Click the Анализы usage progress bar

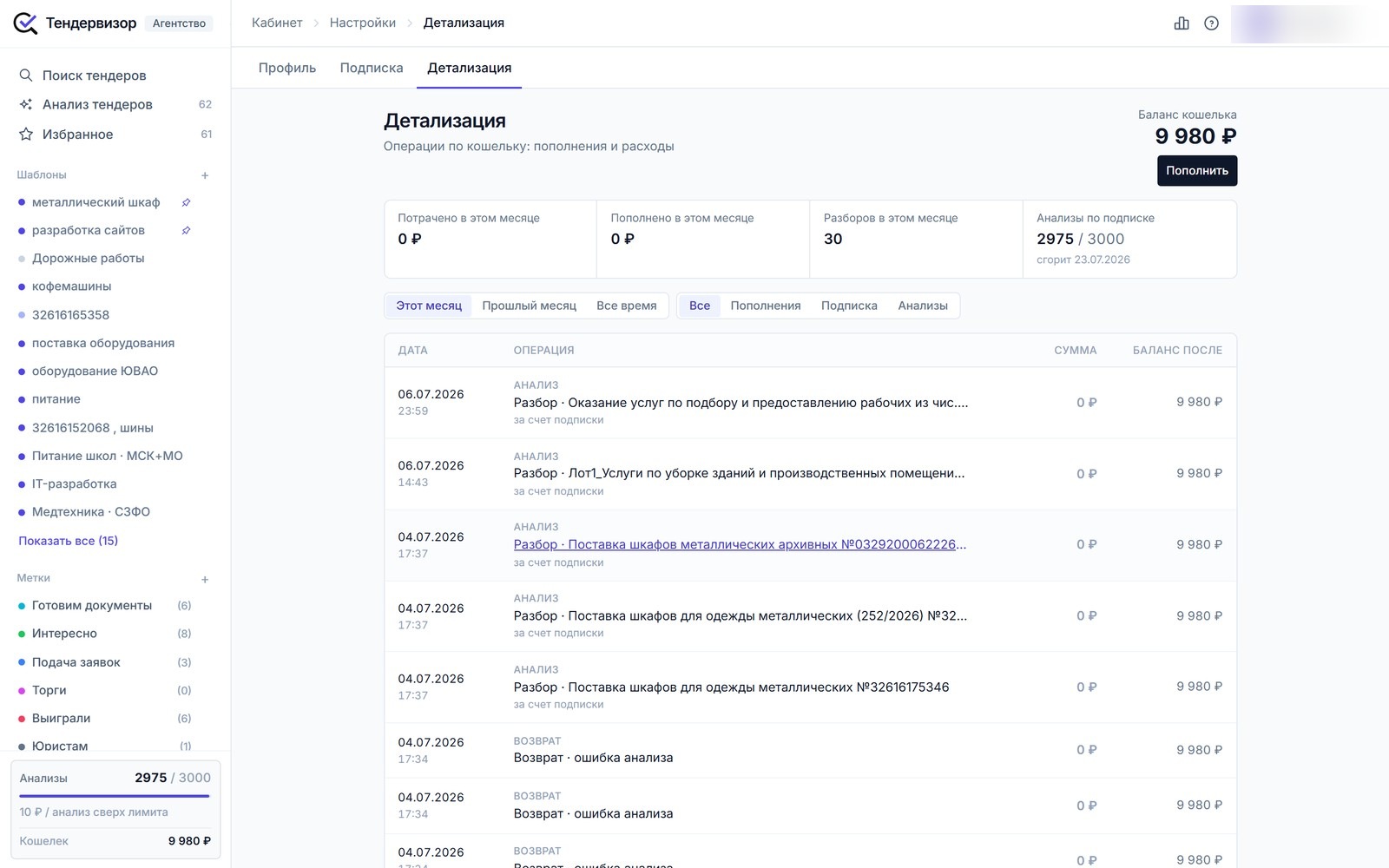[115, 796]
